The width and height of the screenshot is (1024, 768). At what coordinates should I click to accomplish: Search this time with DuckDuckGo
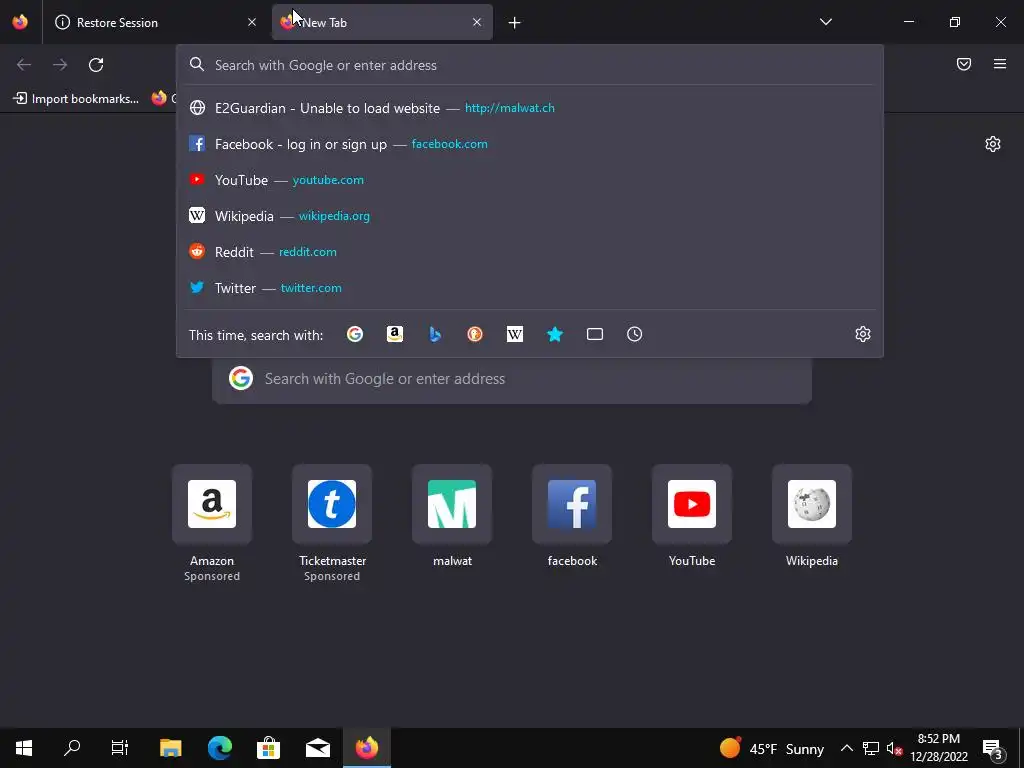(475, 334)
